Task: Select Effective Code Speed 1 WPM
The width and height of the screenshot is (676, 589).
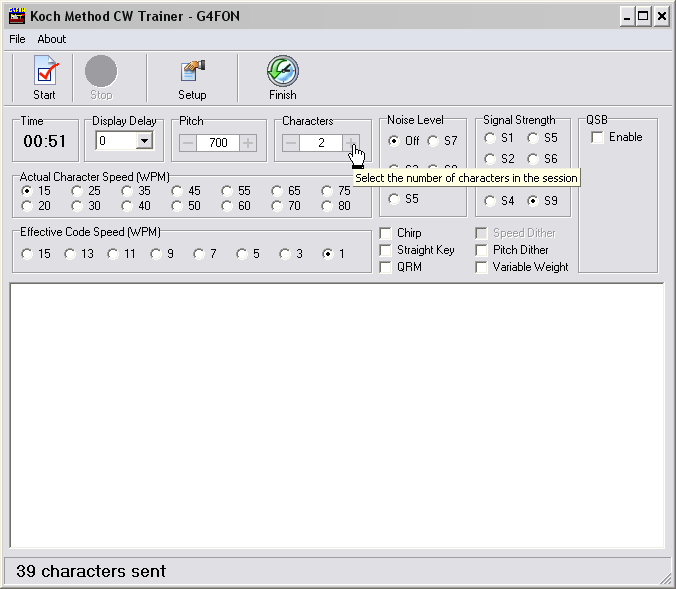Action: point(328,254)
